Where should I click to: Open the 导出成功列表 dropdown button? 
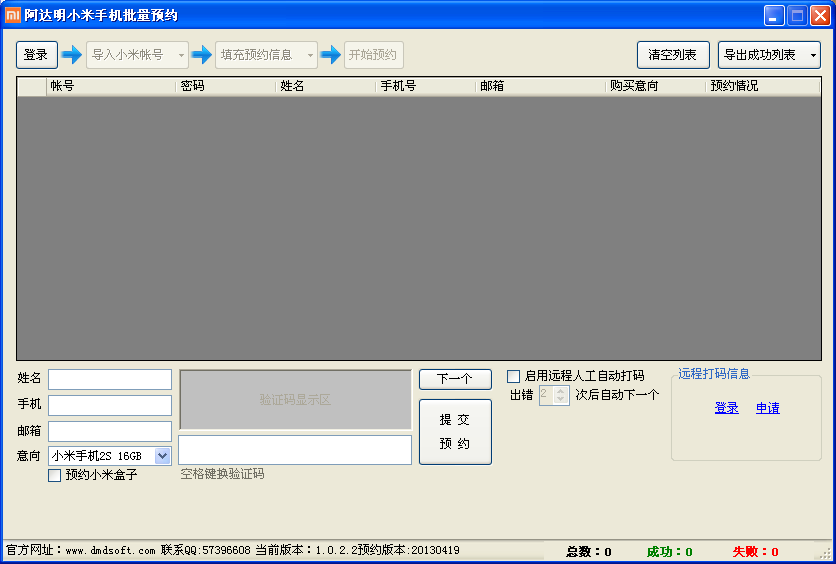tap(769, 55)
